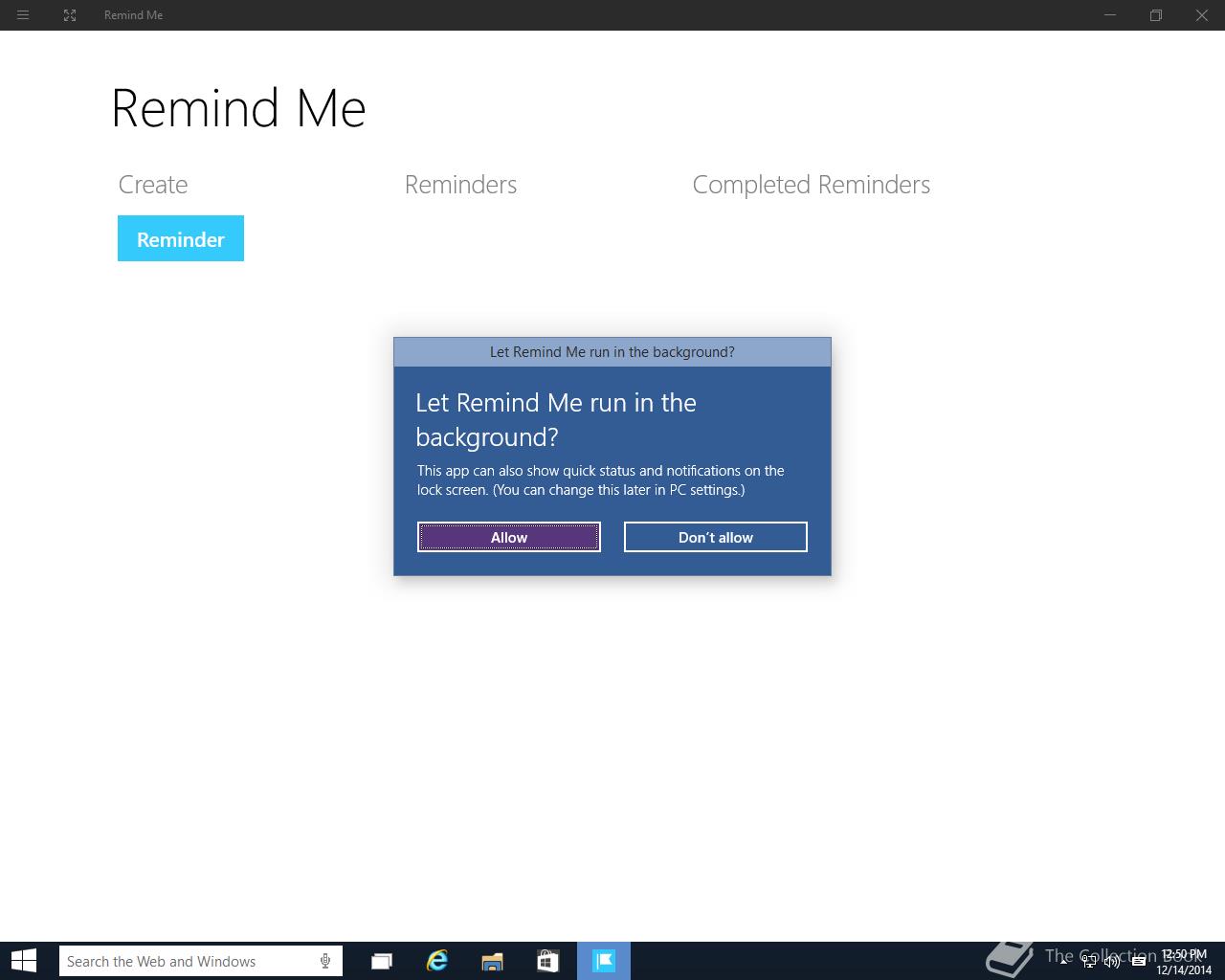Create a new Reminder

[x=181, y=238]
